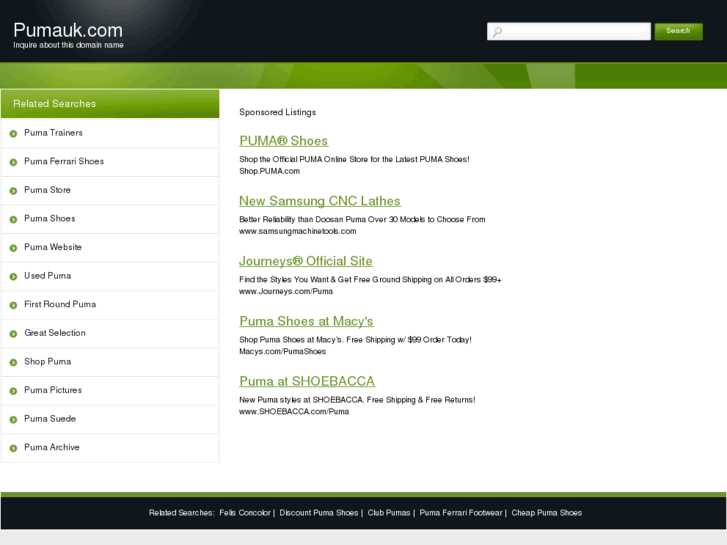This screenshot has height=545, width=727.
Task: Open the Puma Ferrari Footwear footer link
Action: (461, 513)
